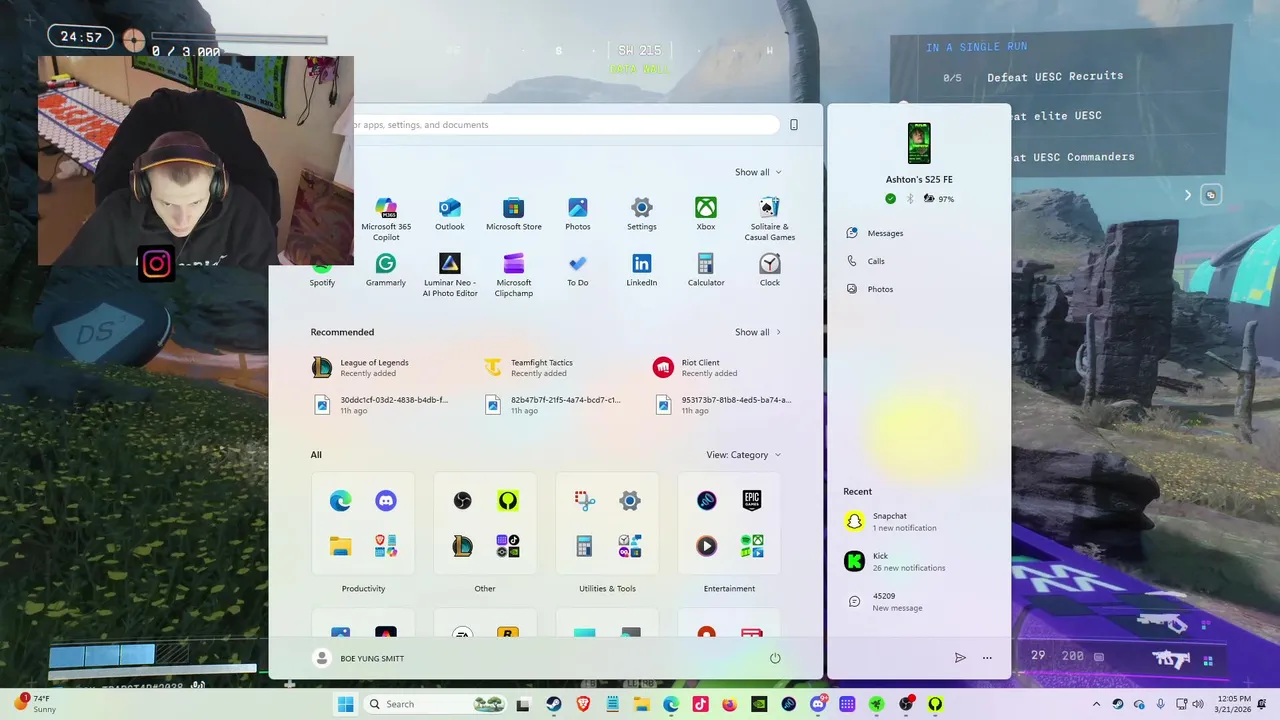Open TikTok from the taskbar
This screenshot has width=1280, height=720.
[700, 704]
